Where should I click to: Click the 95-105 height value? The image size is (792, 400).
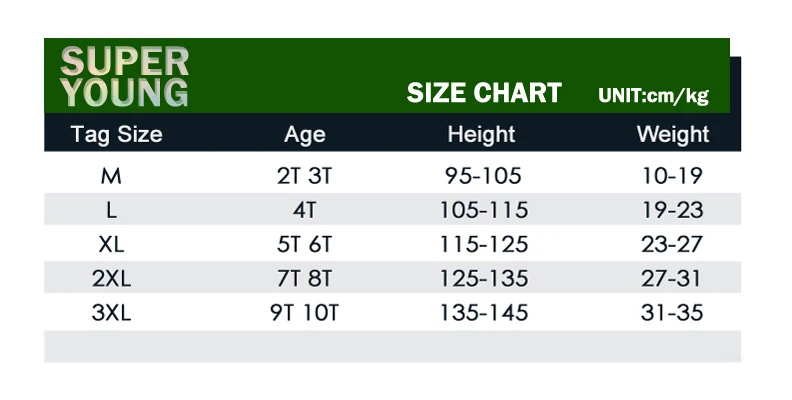coord(483,176)
